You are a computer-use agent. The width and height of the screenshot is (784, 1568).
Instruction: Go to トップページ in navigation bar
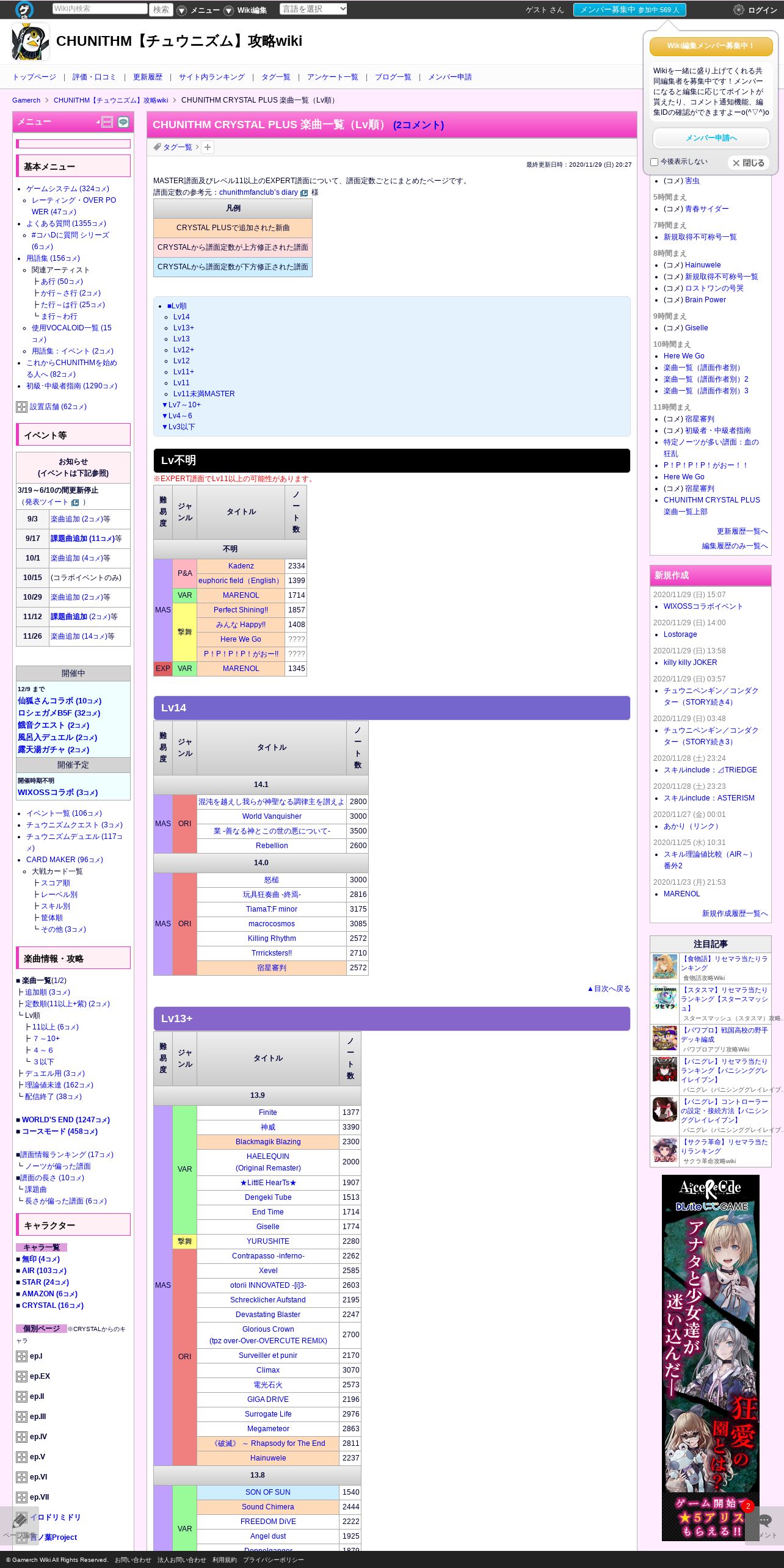click(x=34, y=77)
